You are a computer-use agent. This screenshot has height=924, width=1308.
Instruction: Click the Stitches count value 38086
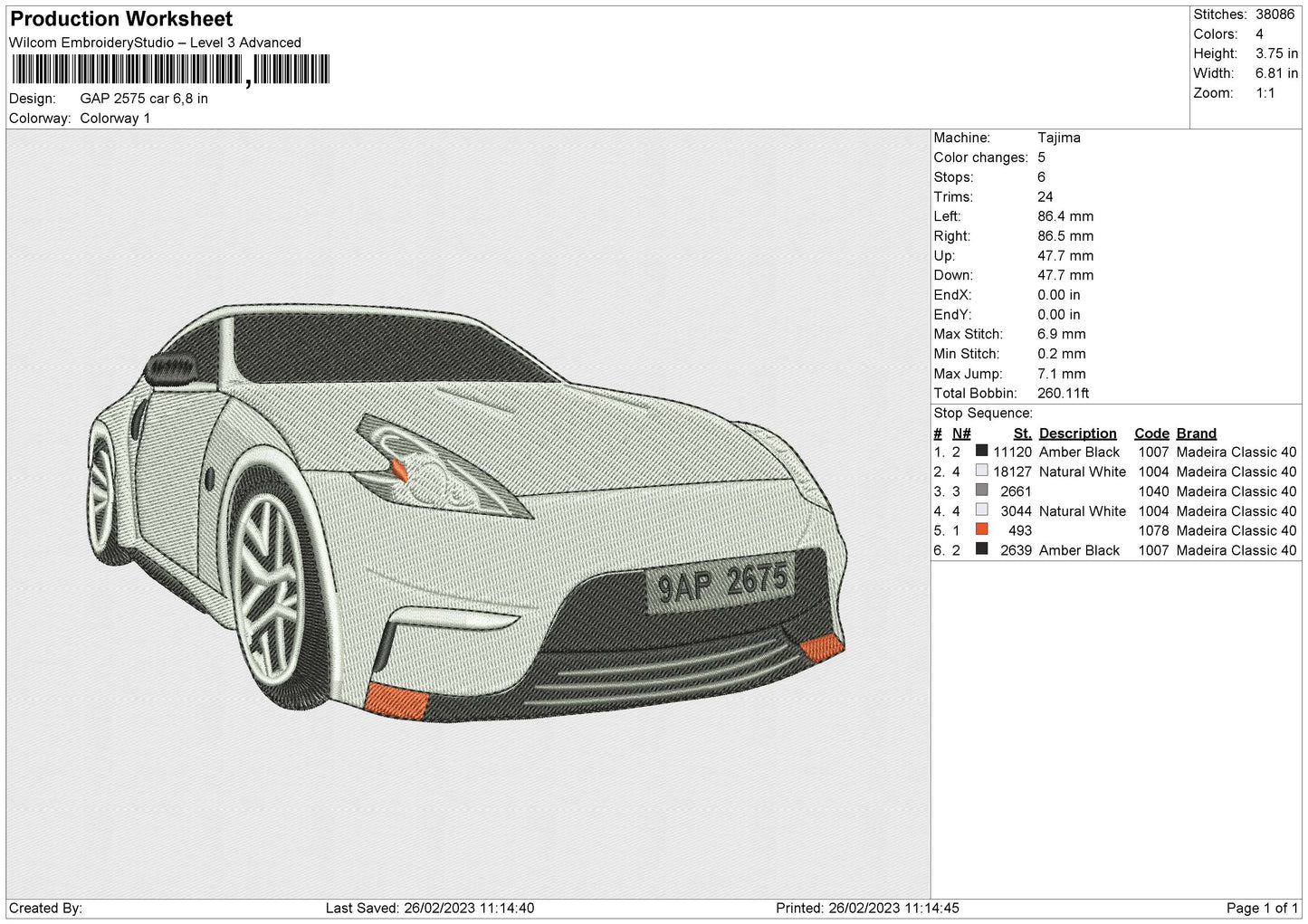point(1275,14)
